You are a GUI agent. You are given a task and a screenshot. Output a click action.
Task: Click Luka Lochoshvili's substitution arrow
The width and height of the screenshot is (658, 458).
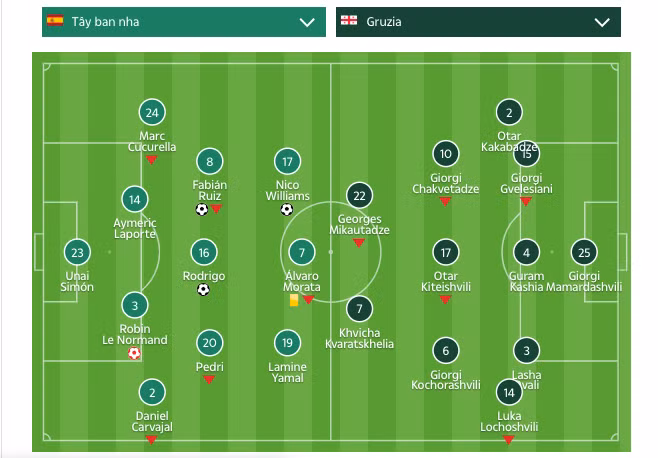(x=509, y=439)
